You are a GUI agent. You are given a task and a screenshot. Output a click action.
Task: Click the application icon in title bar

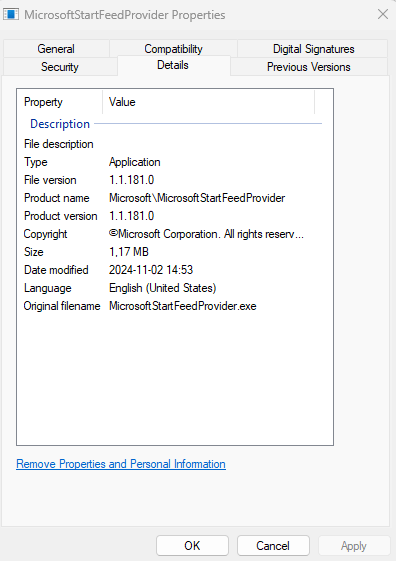coord(11,15)
